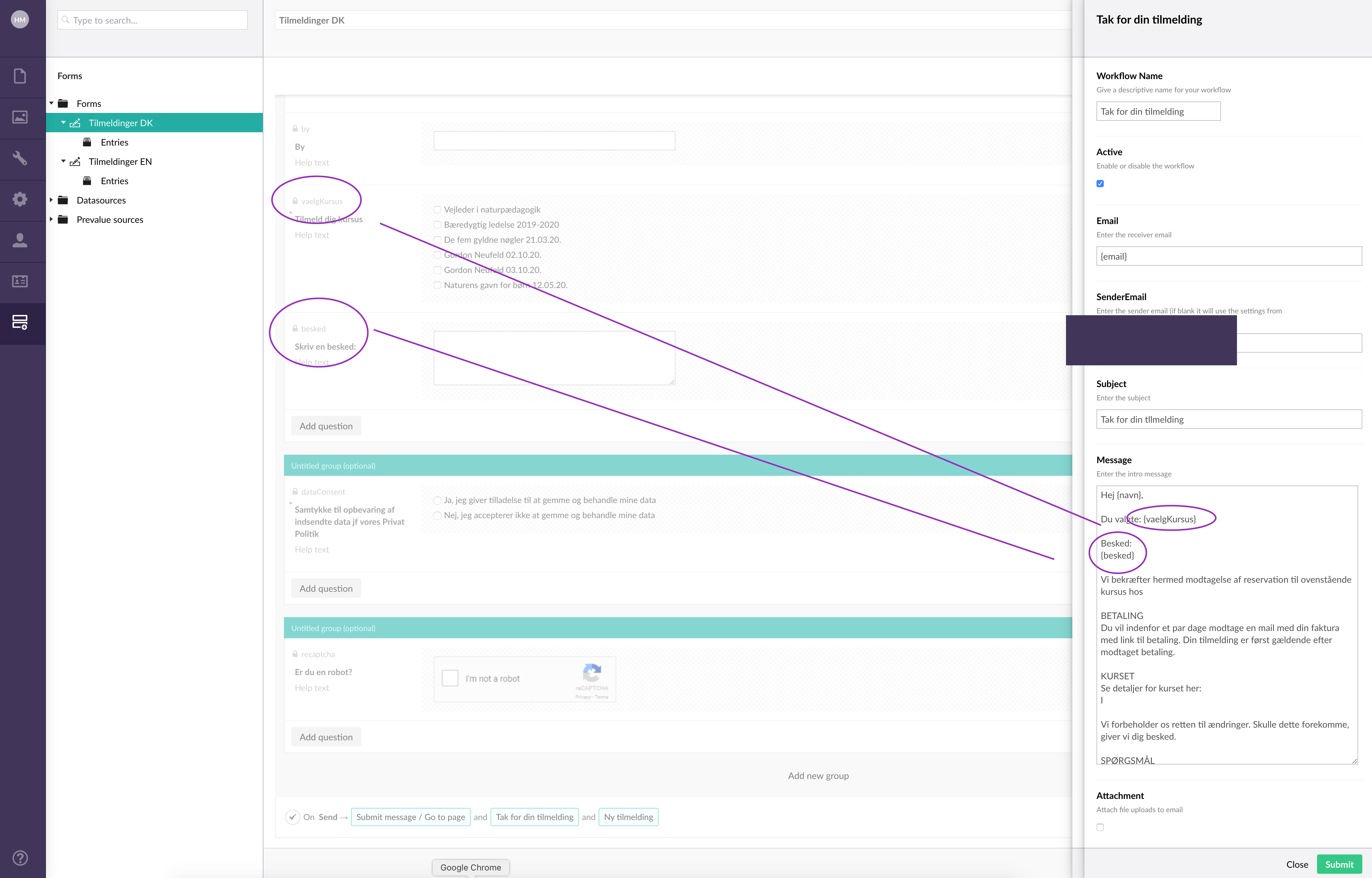Open Ny tilmelding workflow
Screen dimensions: 1372x878
(x=628, y=817)
